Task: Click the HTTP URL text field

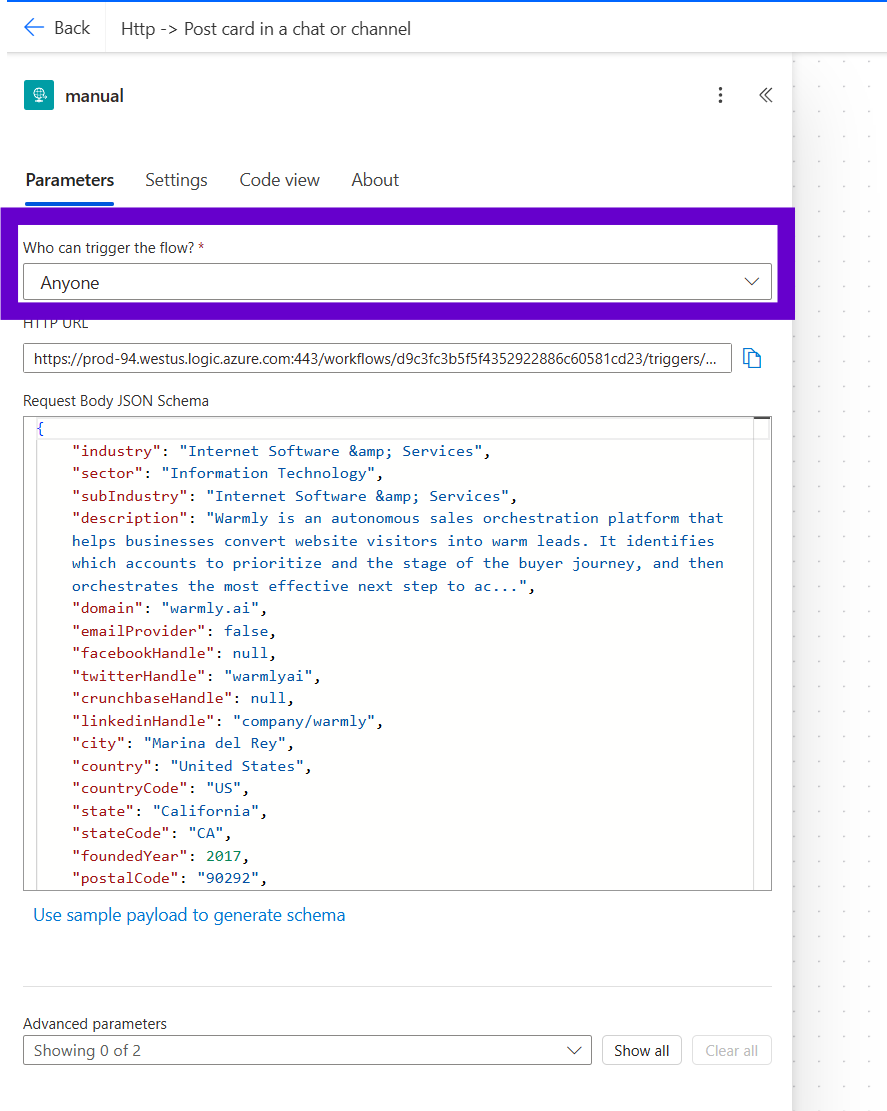Action: 376,358
